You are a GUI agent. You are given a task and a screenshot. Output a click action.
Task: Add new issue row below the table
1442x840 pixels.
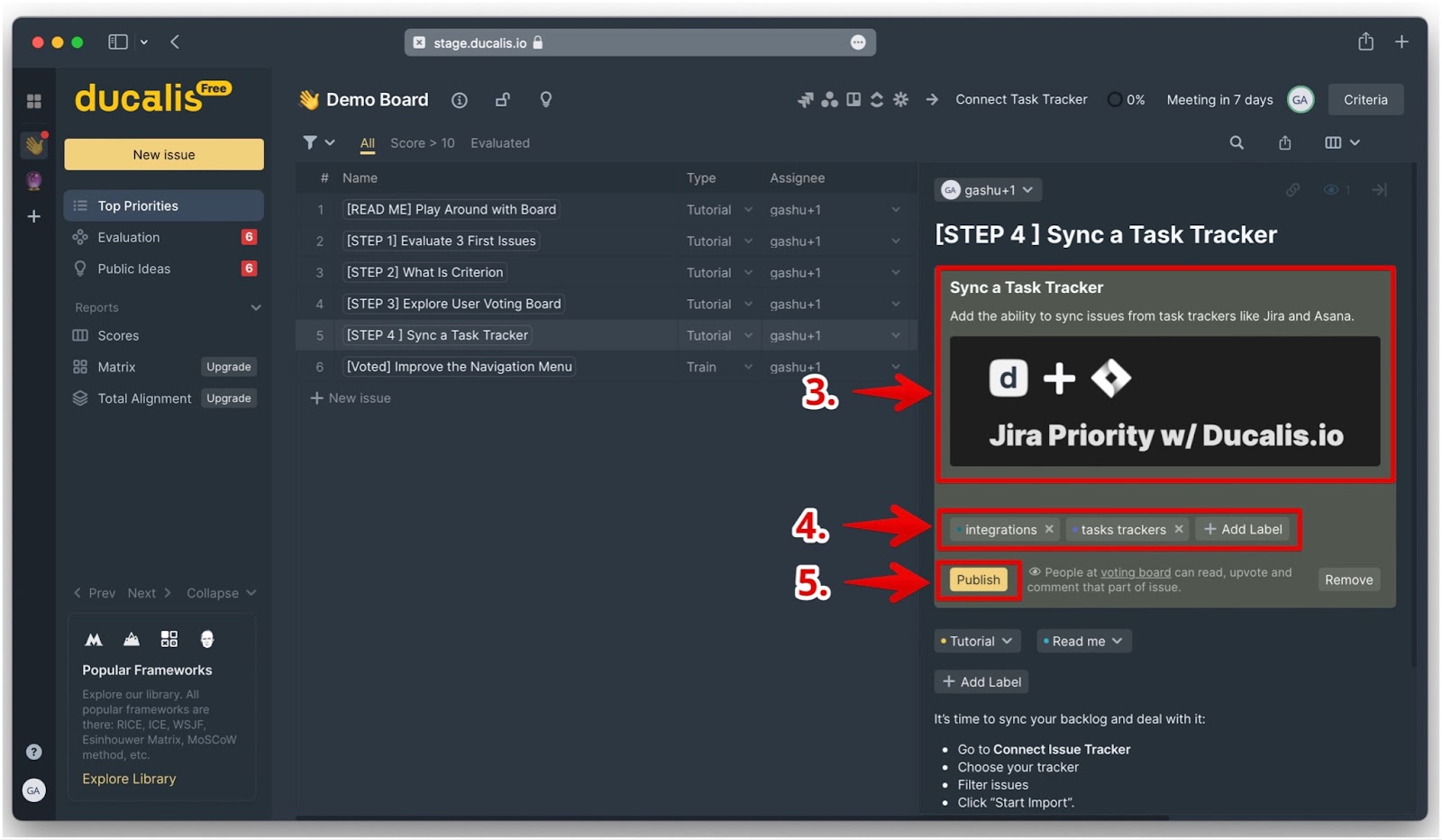[x=351, y=397]
